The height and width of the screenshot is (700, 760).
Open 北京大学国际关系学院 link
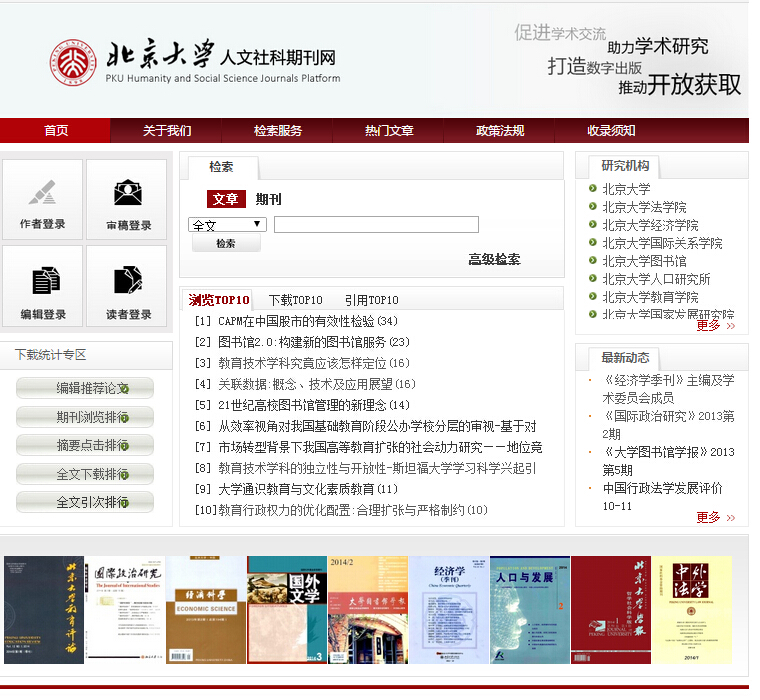point(662,243)
